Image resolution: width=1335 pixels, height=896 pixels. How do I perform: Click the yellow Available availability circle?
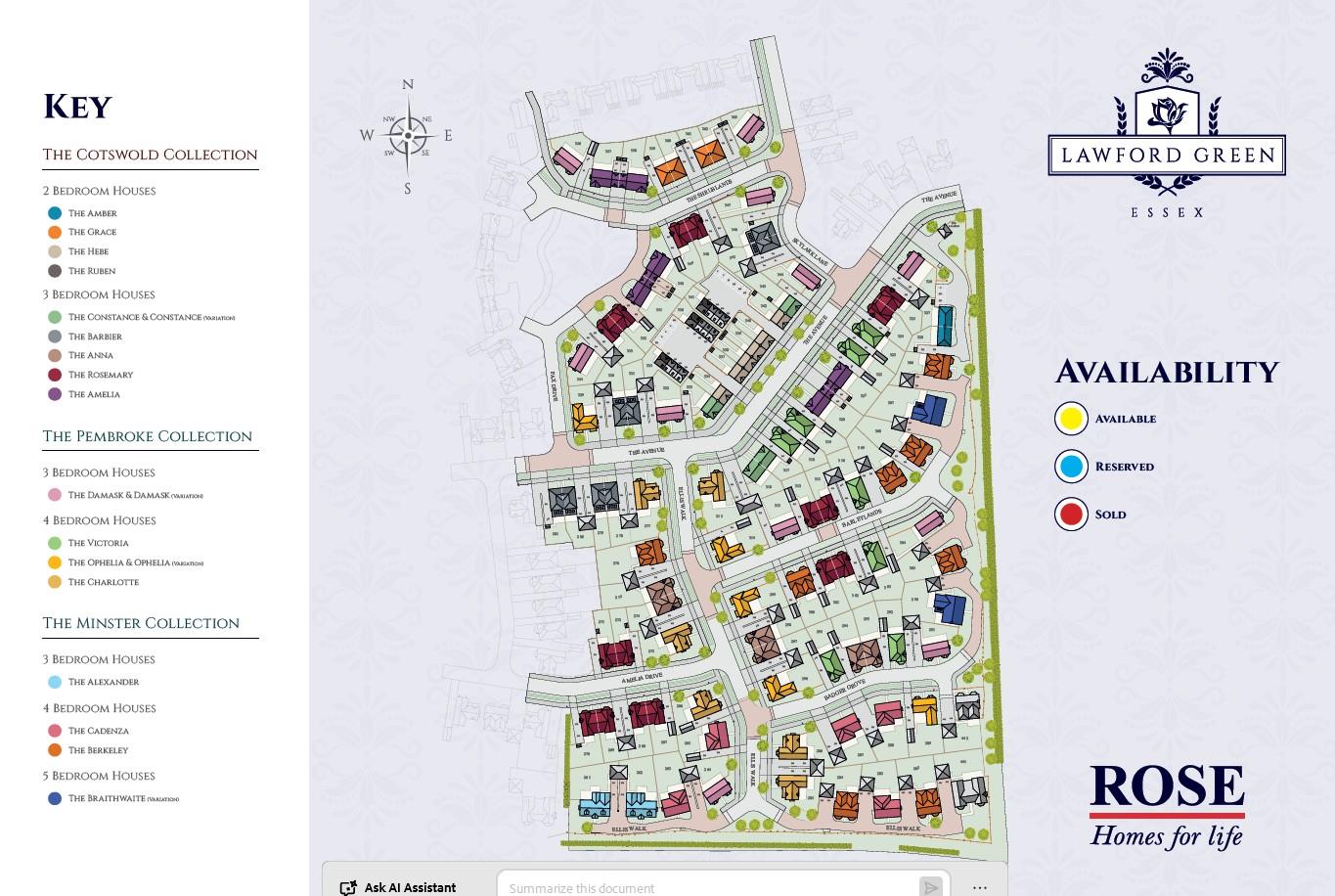(x=1071, y=419)
